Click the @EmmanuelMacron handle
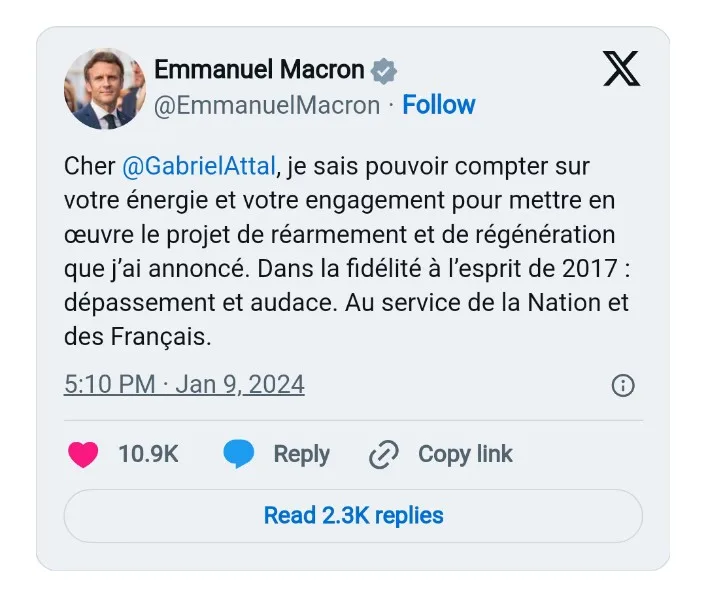This screenshot has width=706, height=598. click(x=267, y=105)
